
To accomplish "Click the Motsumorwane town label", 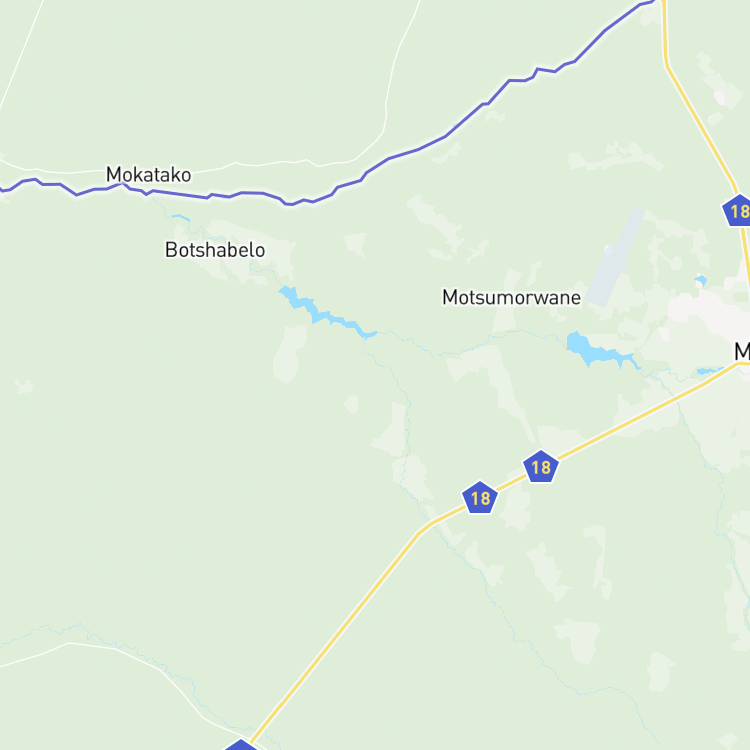I will (x=511, y=297).
